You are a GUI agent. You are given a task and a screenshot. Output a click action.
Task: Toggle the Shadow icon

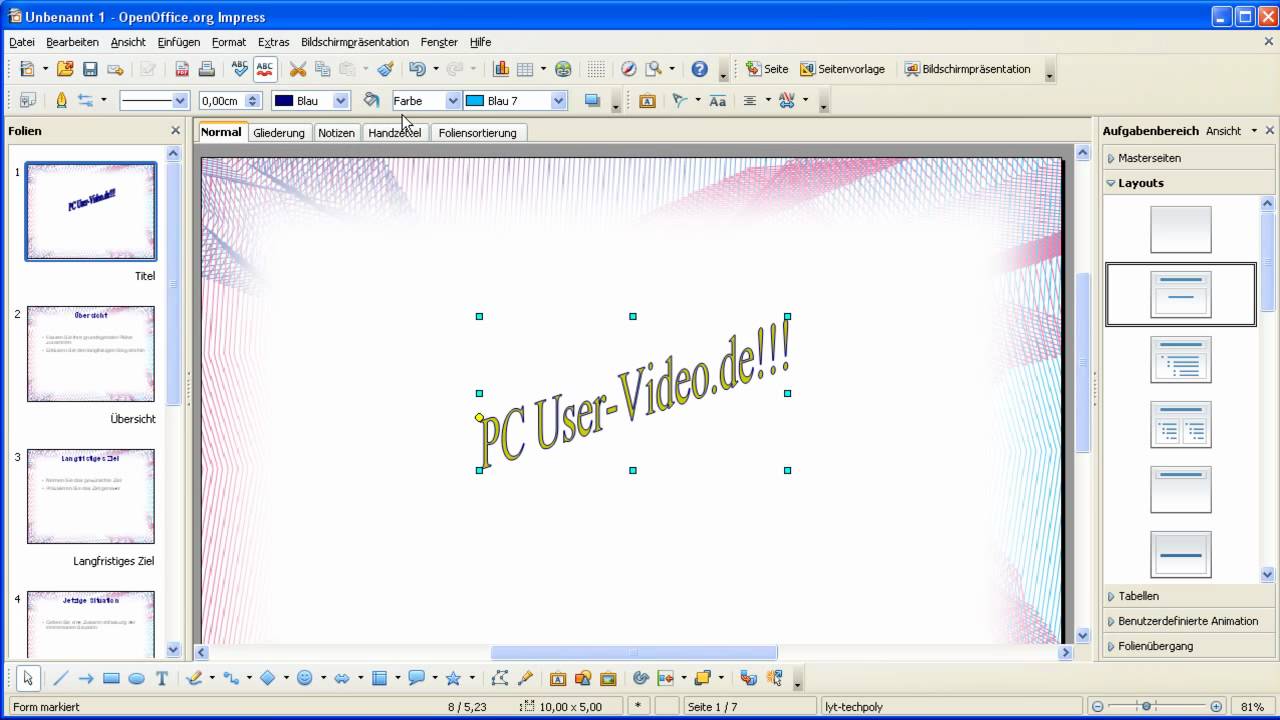click(x=592, y=100)
